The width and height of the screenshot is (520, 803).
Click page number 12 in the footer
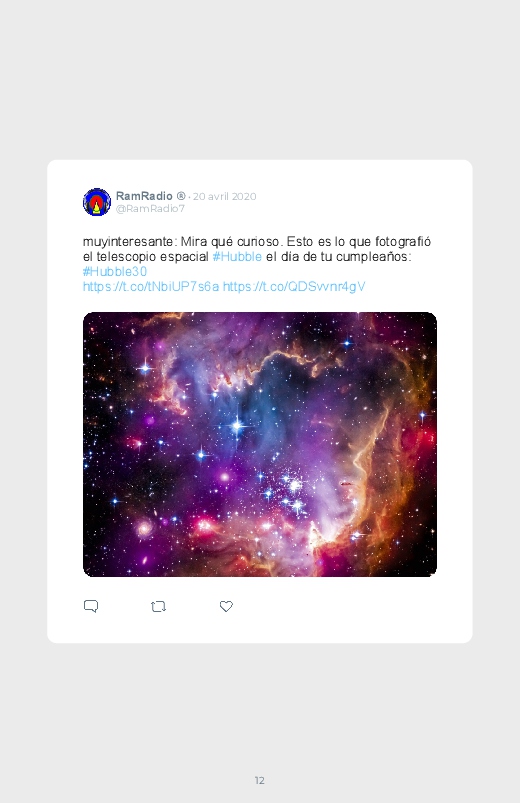pos(260,780)
